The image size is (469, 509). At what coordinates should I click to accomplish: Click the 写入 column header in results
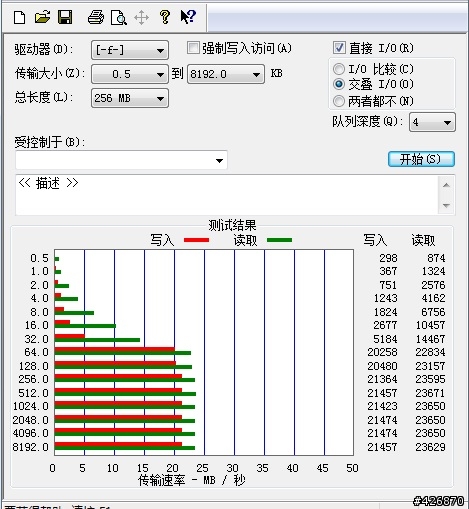click(375, 240)
